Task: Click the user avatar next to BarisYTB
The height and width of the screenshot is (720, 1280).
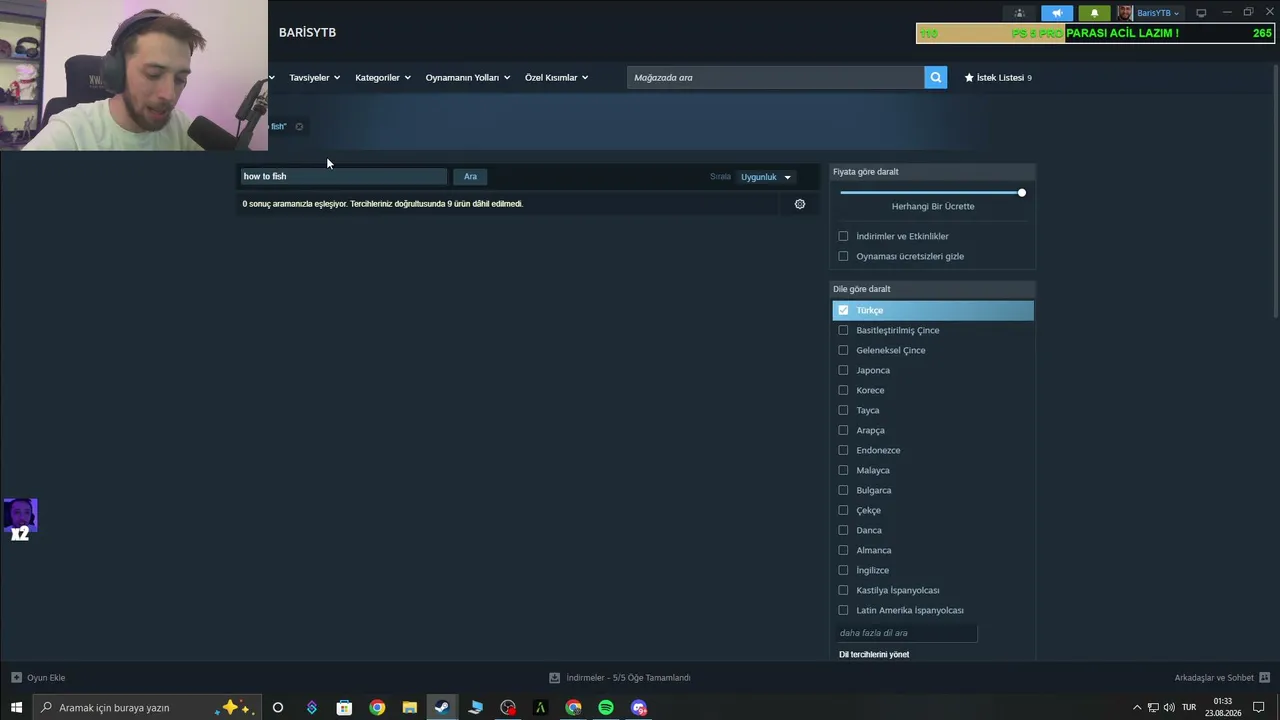Action: click(x=1125, y=13)
